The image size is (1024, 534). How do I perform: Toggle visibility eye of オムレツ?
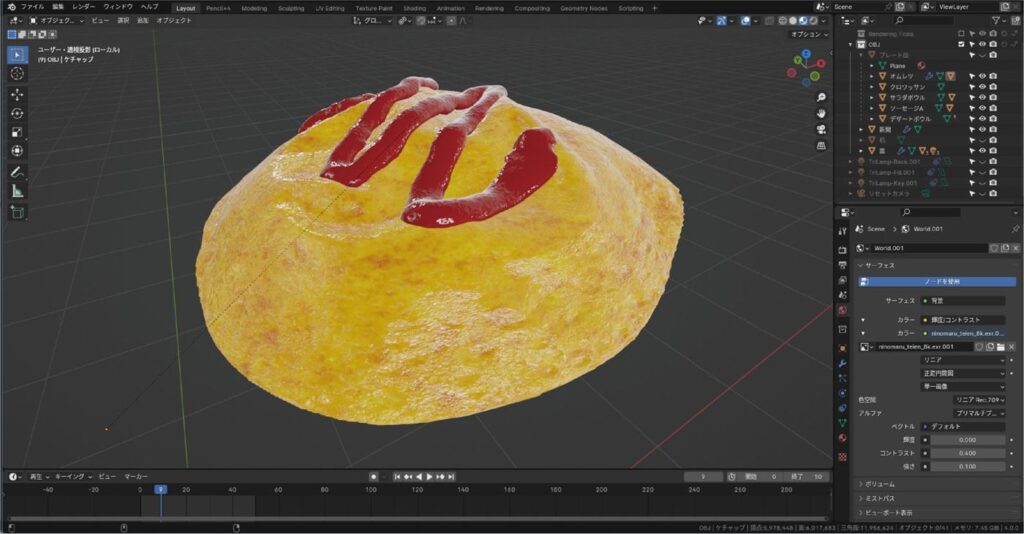[982, 76]
